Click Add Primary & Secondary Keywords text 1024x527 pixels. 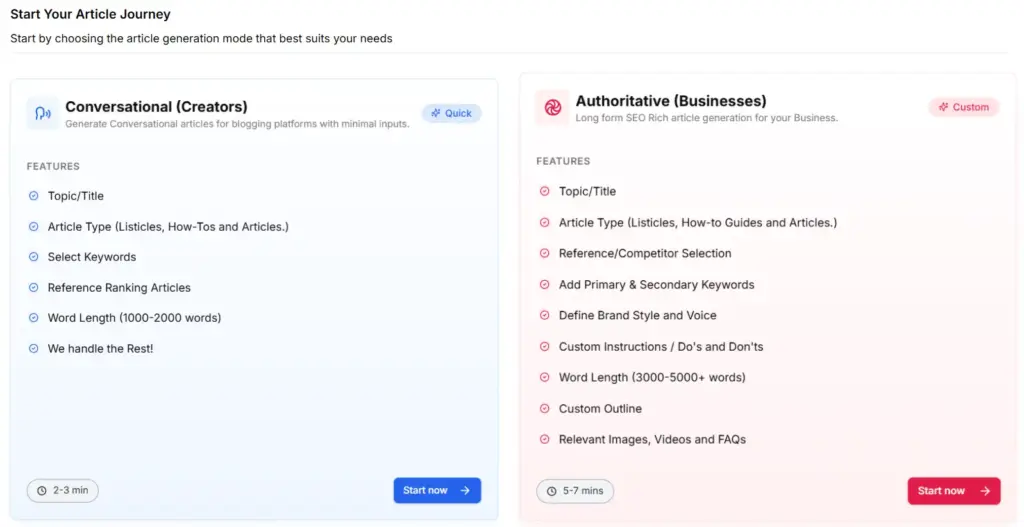pyautogui.click(x=656, y=285)
